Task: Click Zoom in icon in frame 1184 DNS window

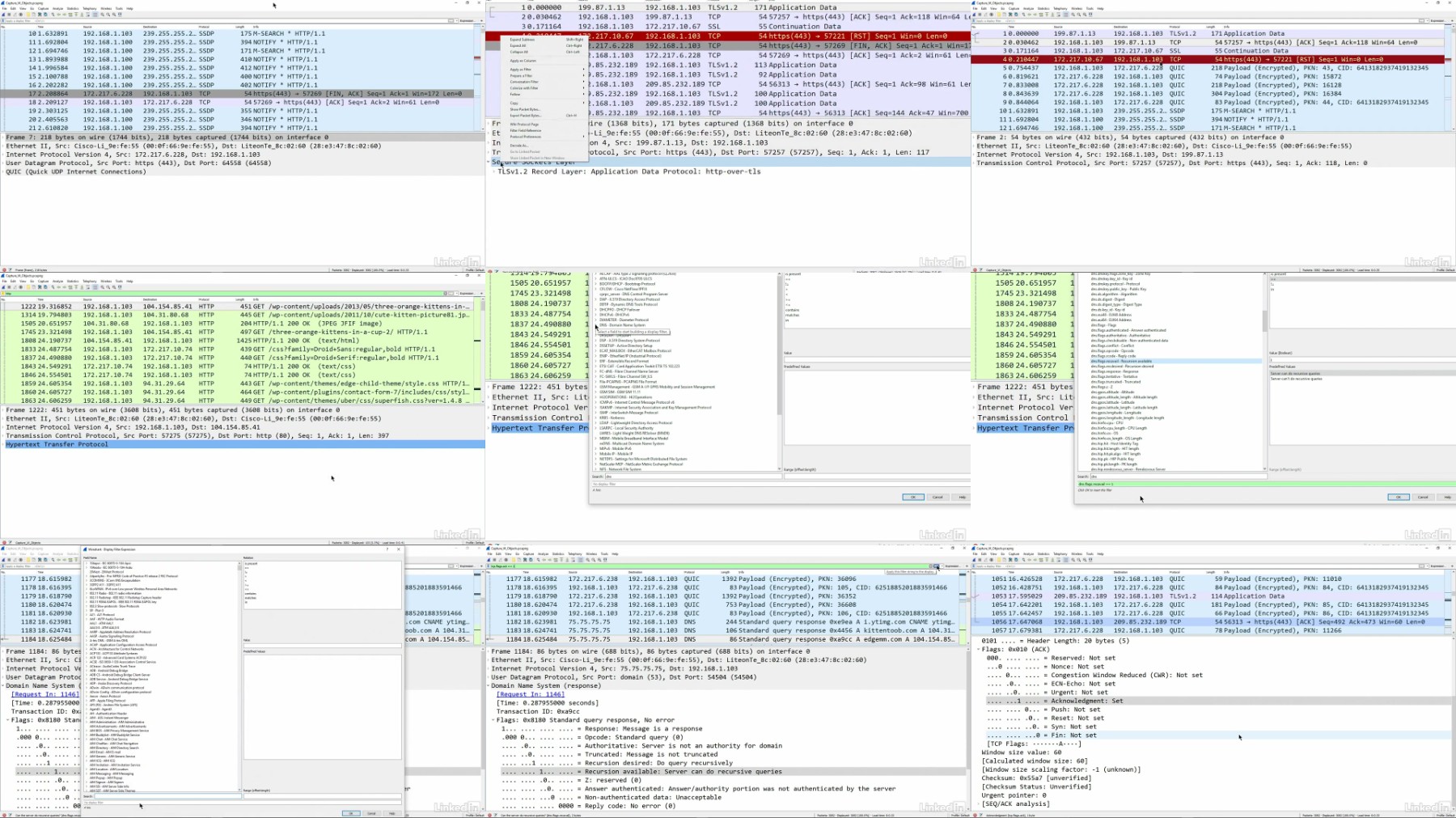Action: [x=588, y=560]
